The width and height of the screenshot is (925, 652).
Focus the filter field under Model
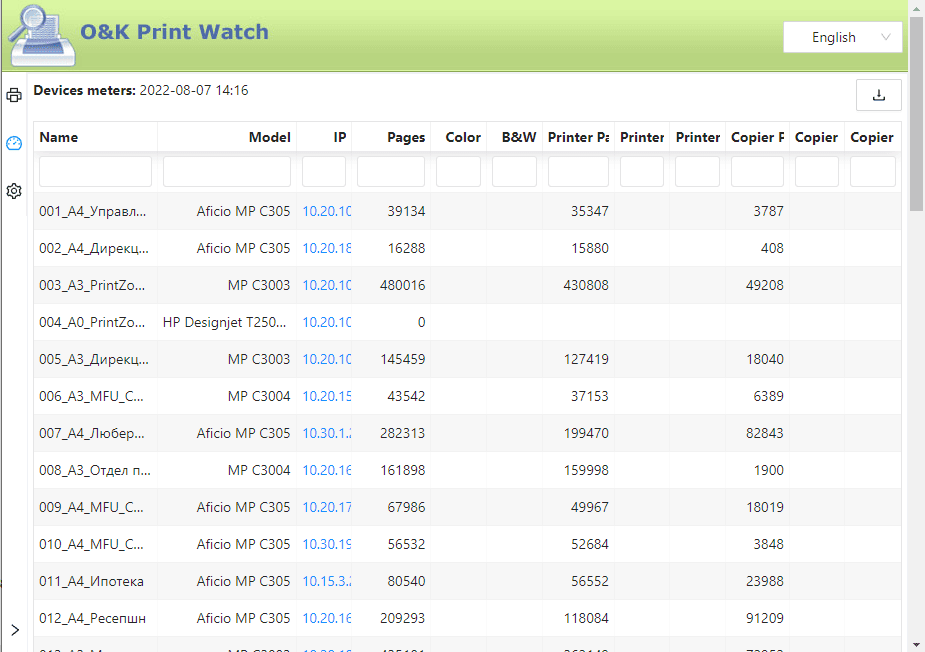[227, 172]
